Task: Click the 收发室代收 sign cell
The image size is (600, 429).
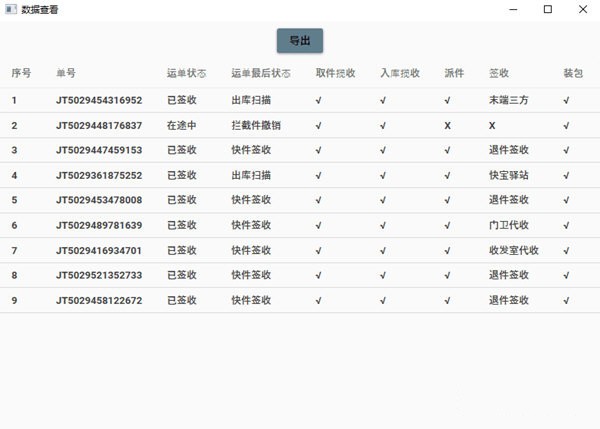Action: point(514,250)
